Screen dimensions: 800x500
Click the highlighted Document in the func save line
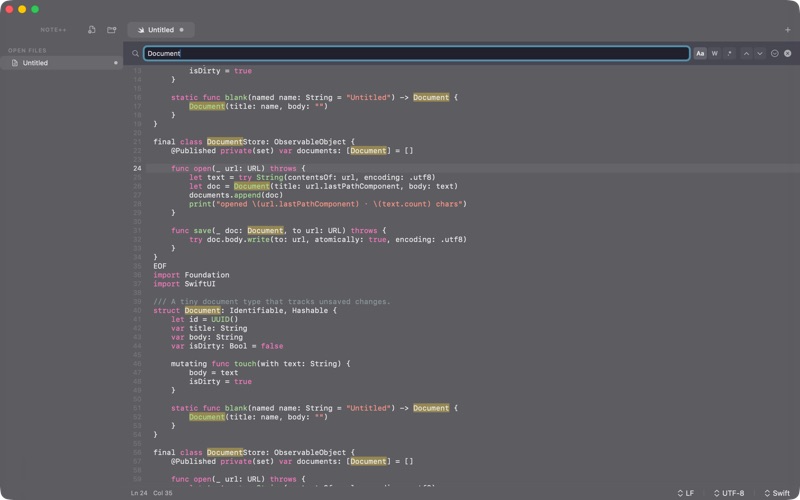[265, 231]
